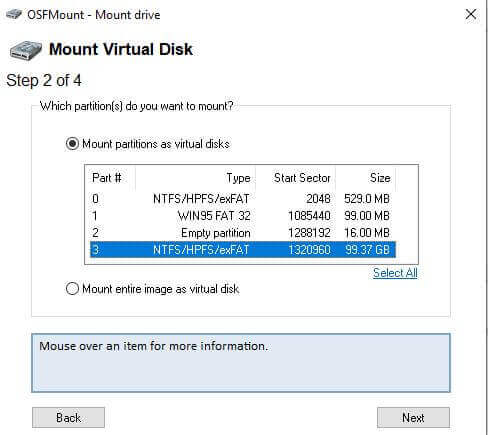488x435 pixels.
Task: Click start sector 1085440 cell
Action: pyautogui.click(x=309, y=216)
